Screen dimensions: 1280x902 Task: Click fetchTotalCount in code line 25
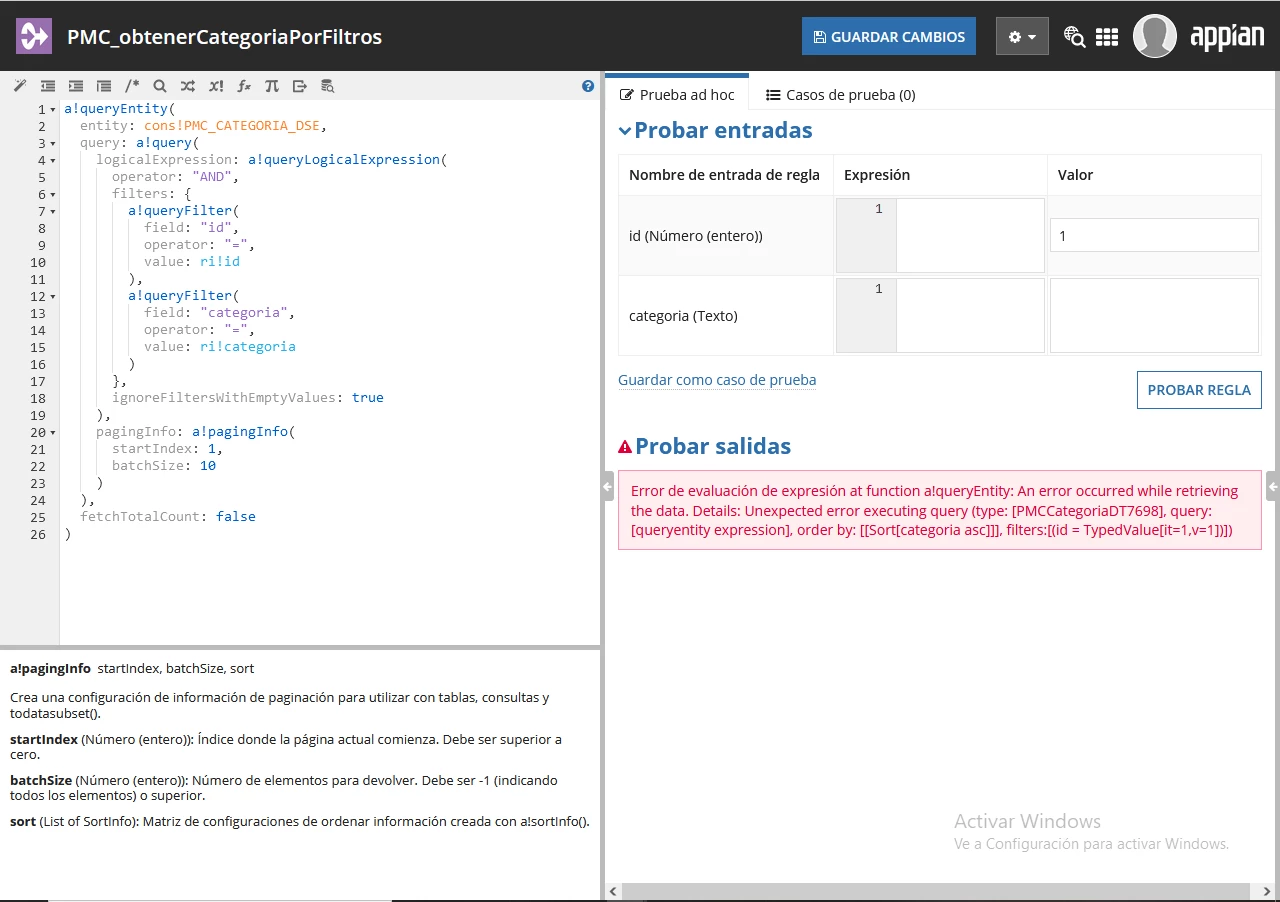[x=140, y=517]
